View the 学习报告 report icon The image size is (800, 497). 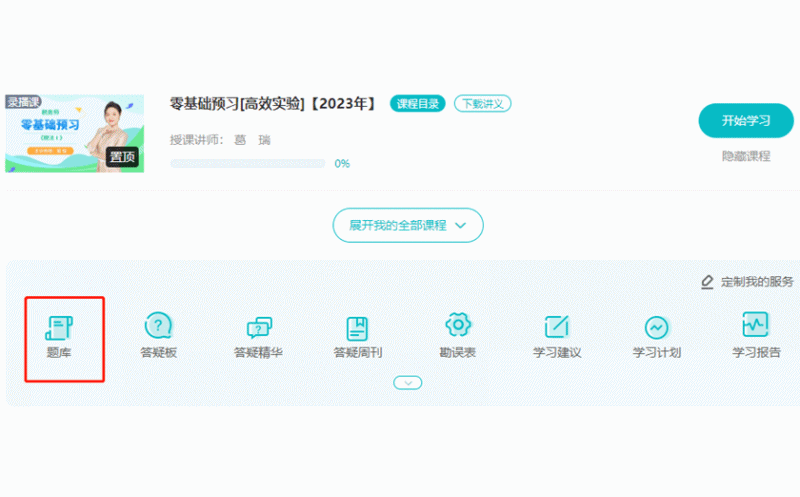click(x=756, y=325)
